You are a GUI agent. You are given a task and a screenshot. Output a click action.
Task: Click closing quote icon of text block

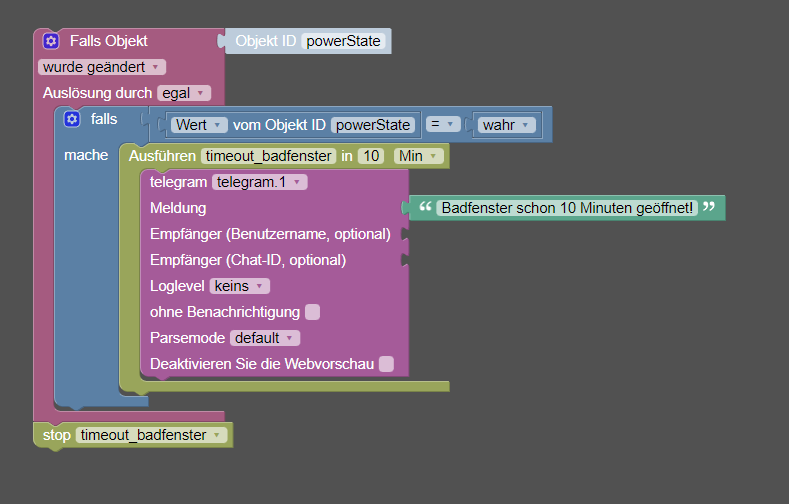pyautogui.click(x=708, y=207)
